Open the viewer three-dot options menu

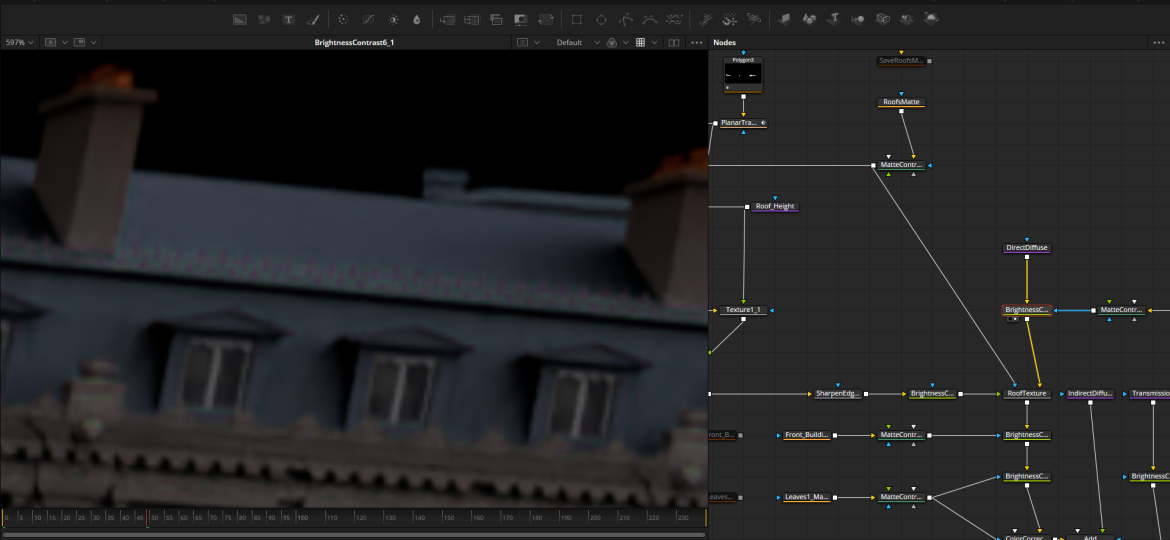pyautogui.click(x=697, y=43)
